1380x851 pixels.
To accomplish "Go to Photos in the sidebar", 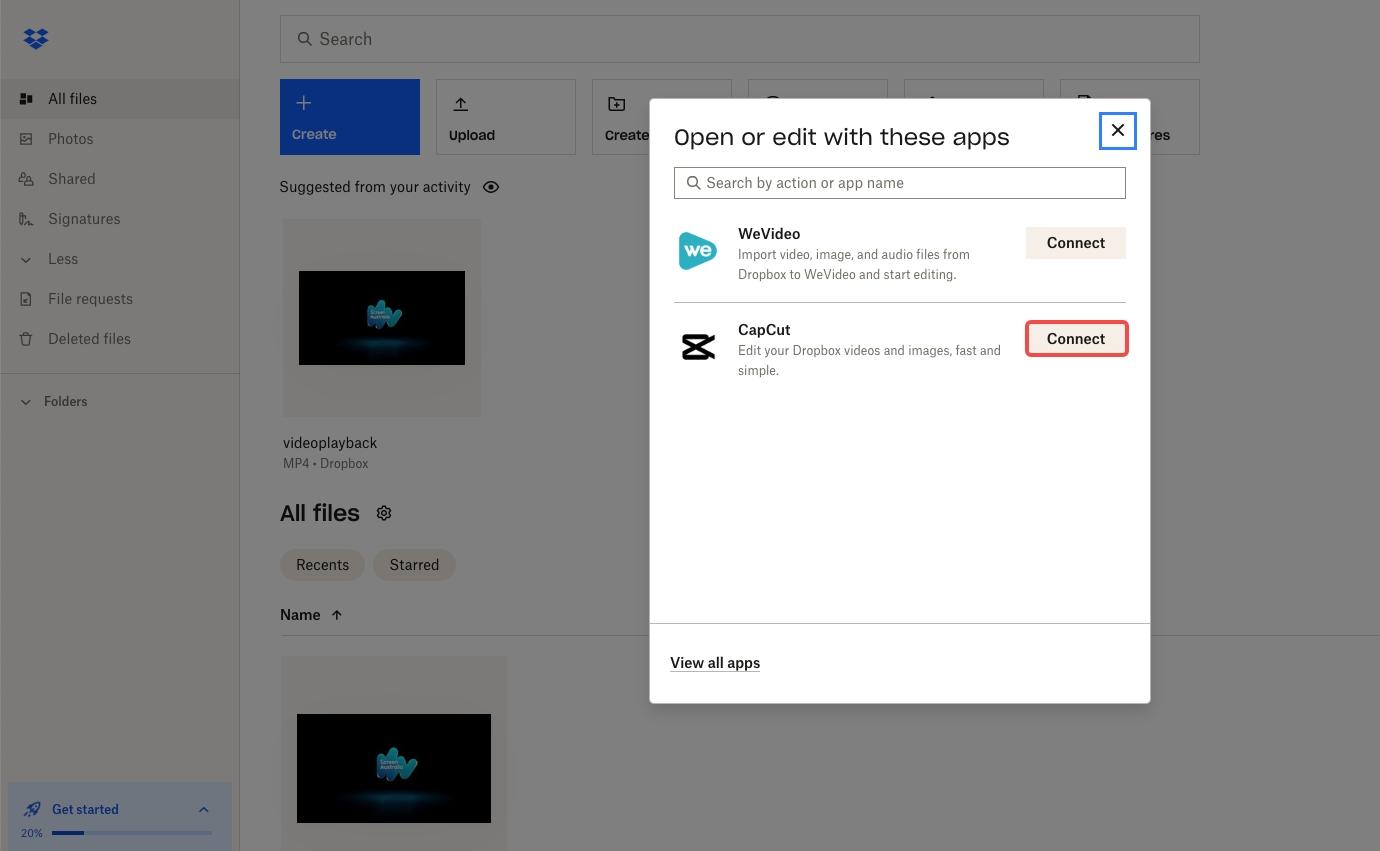I will 119,139.
